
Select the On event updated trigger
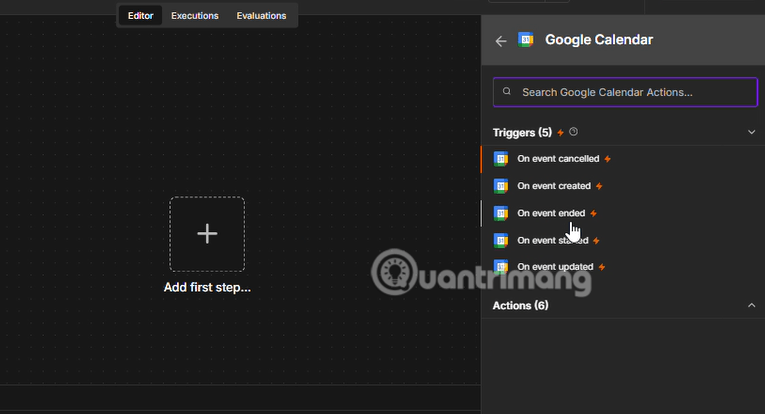(x=623, y=267)
